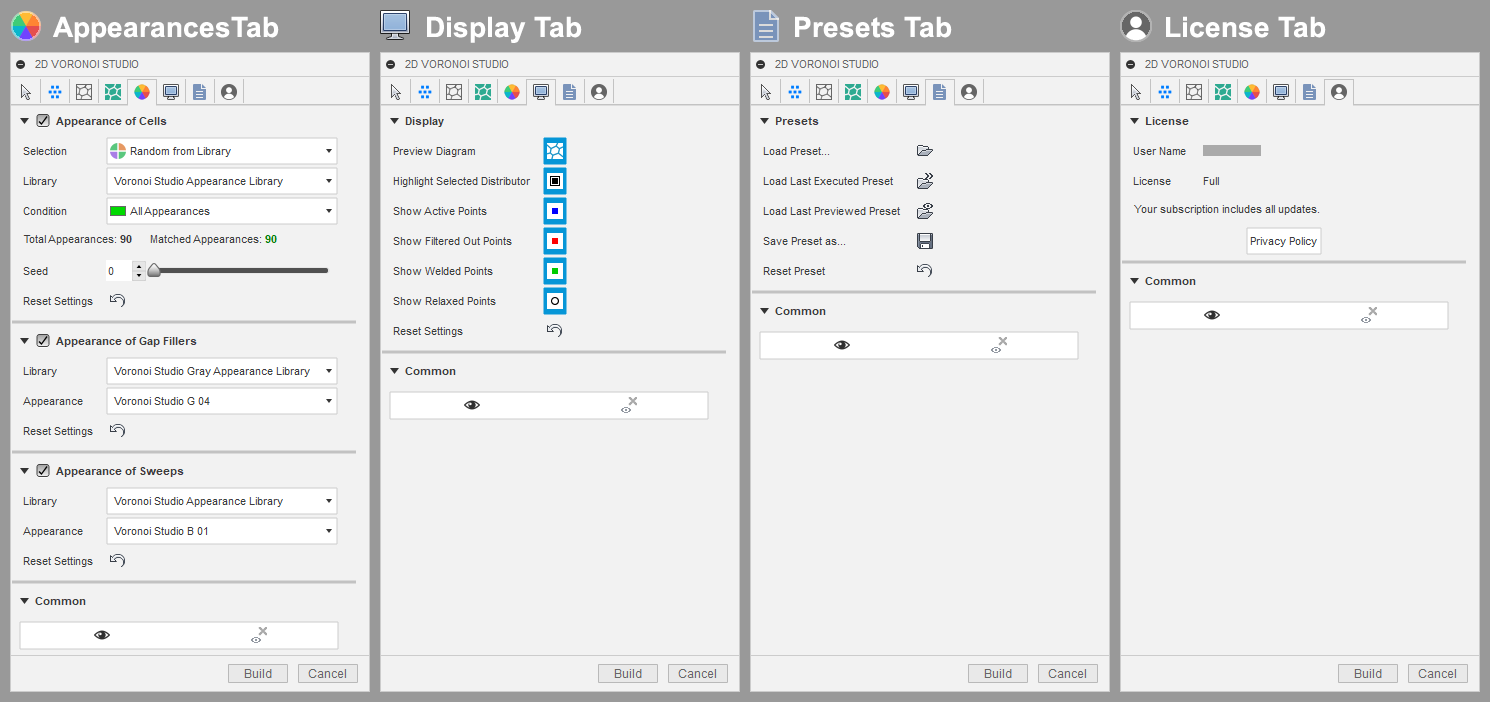Open the folder icon for Load Preset

[924, 151]
